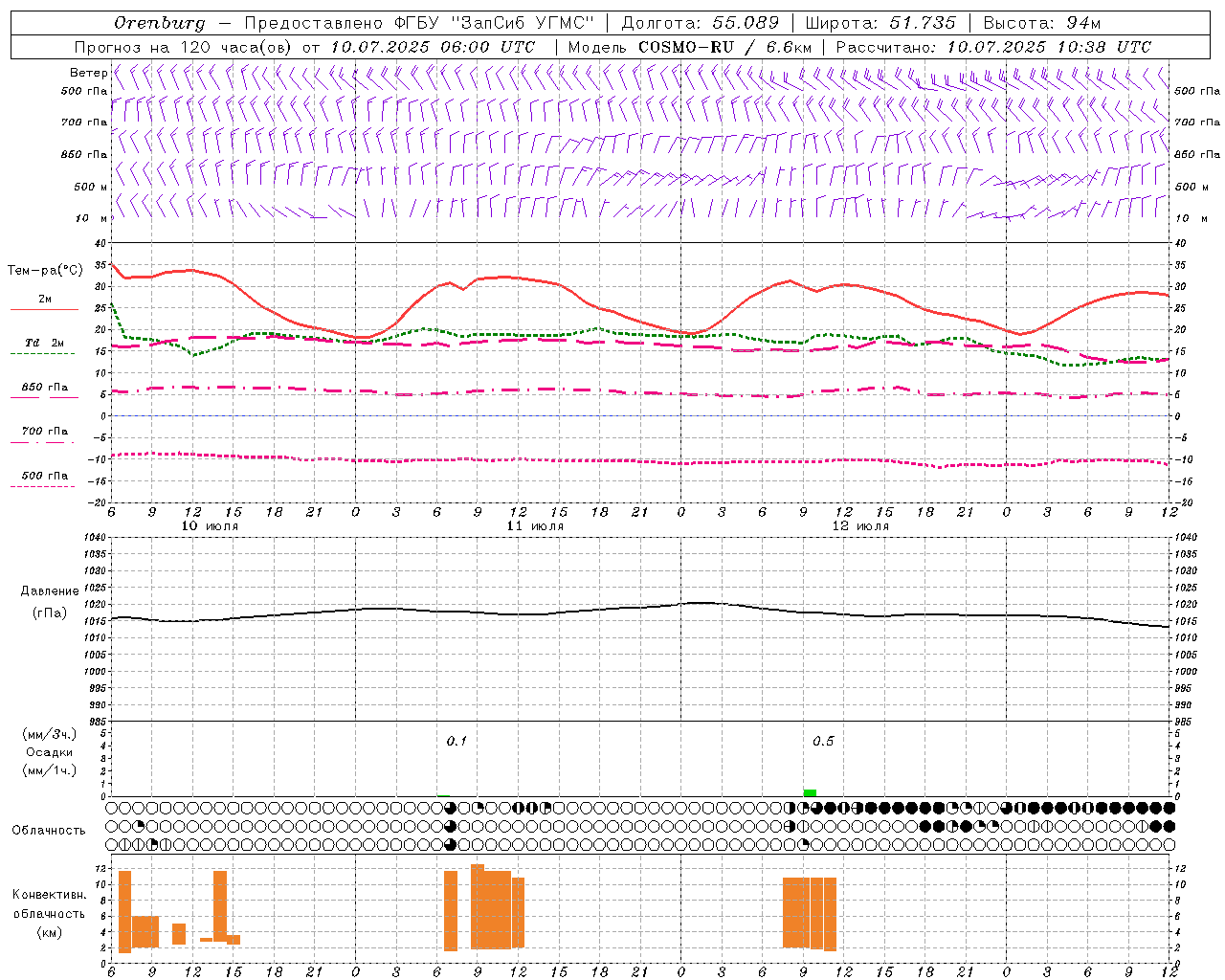Click the "850 гПа" temperature legend entry
Viewport: 1225px width, 980px height.
tap(45, 388)
